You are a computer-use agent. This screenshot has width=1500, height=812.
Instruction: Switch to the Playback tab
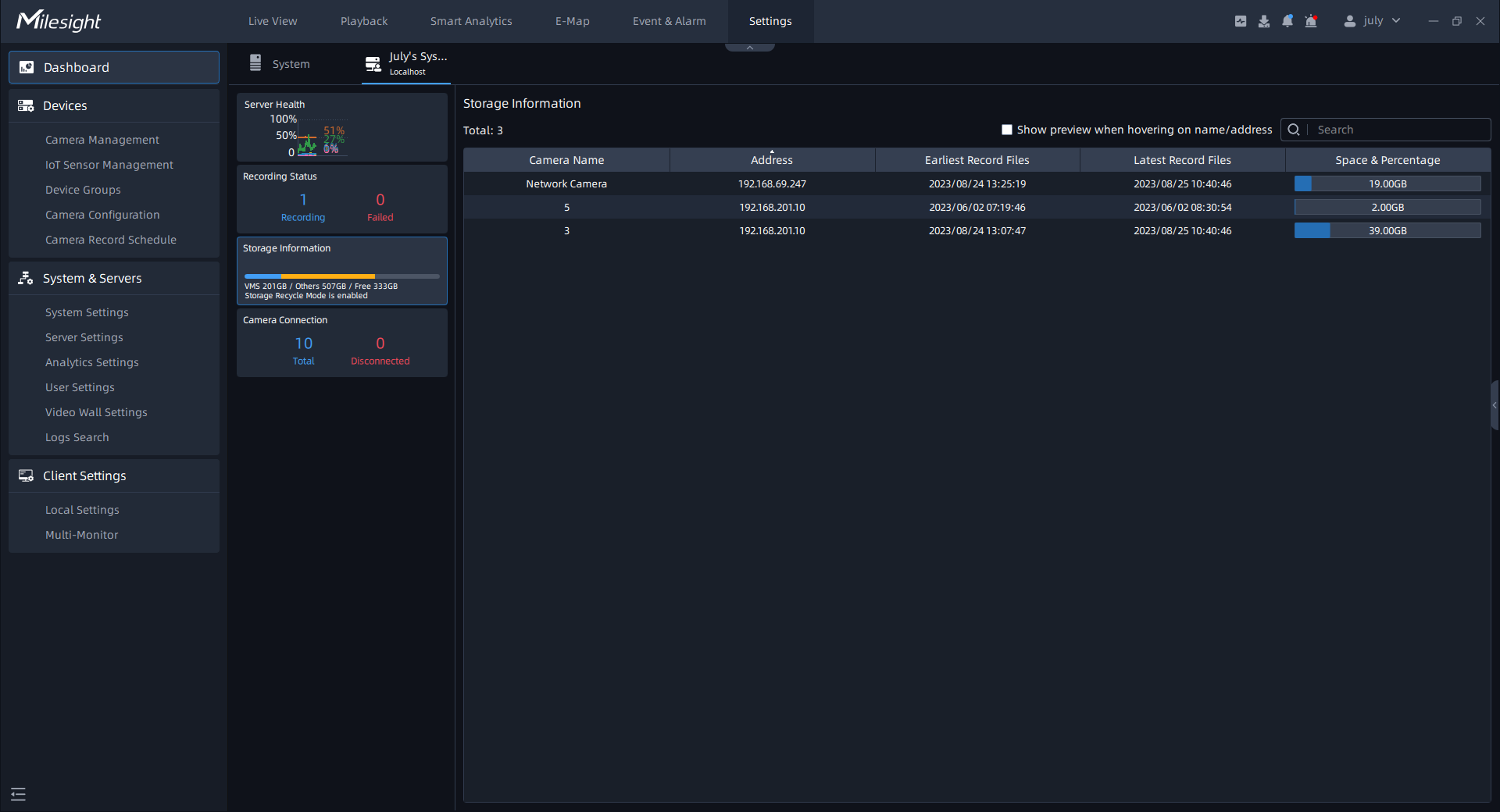click(x=363, y=21)
